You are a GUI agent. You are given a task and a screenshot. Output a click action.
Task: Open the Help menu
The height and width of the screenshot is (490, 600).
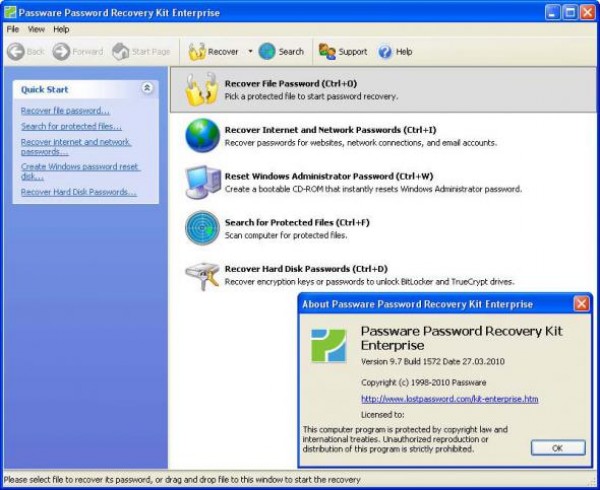pyautogui.click(x=61, y=29)
